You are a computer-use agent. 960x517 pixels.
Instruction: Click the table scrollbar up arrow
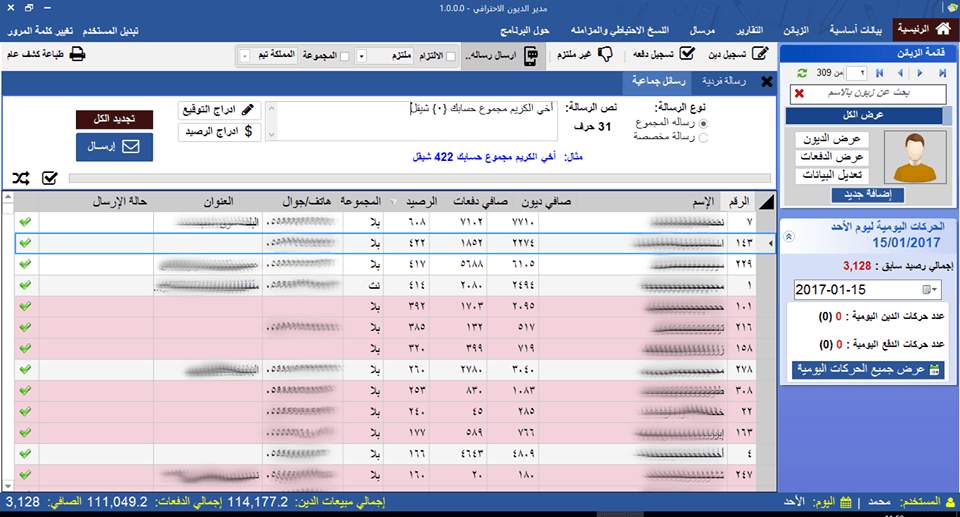[x=8, y=198]
